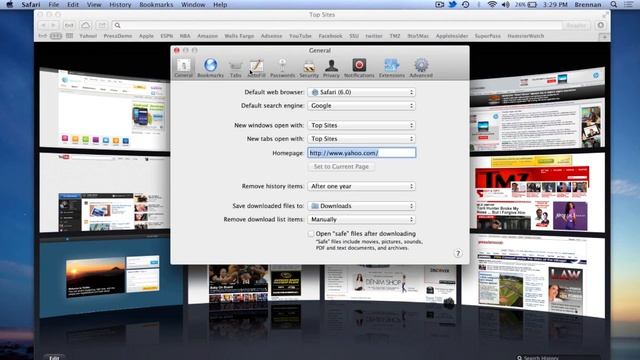This screenshot has height=360, width=640.
Task: Open the Default search engine dropdown
Action: tap(362, 106)
